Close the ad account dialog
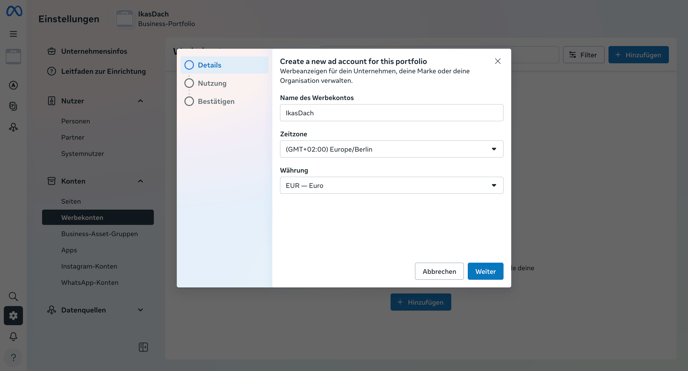 [x=498, y=61]
